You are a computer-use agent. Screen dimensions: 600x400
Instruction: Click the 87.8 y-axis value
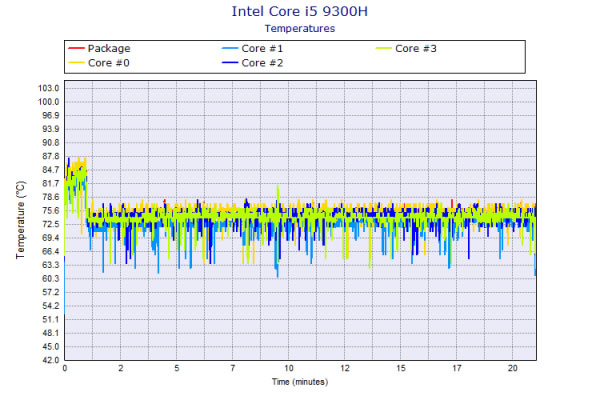pyautogui.click(x=51, y=156)
